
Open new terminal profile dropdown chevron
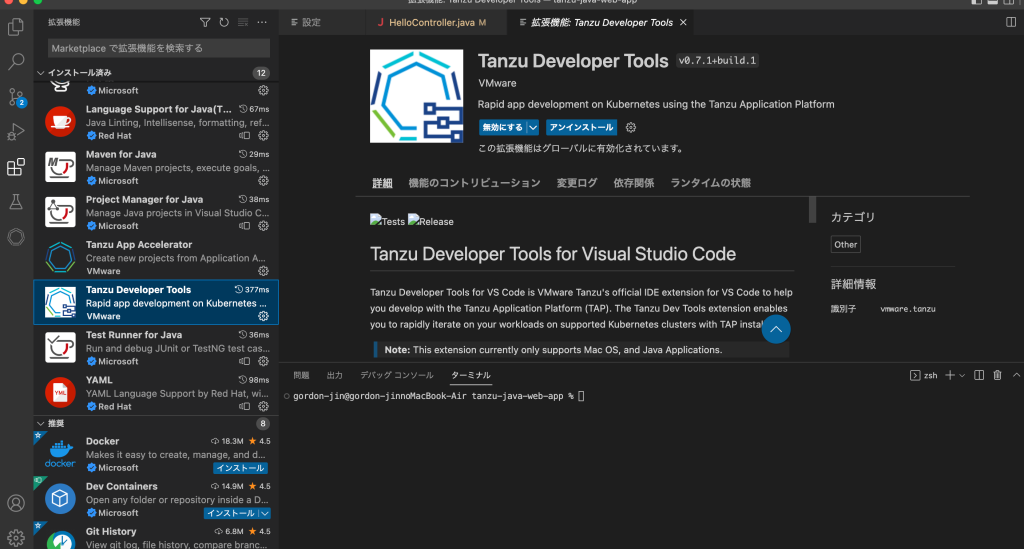coord(961,375)
